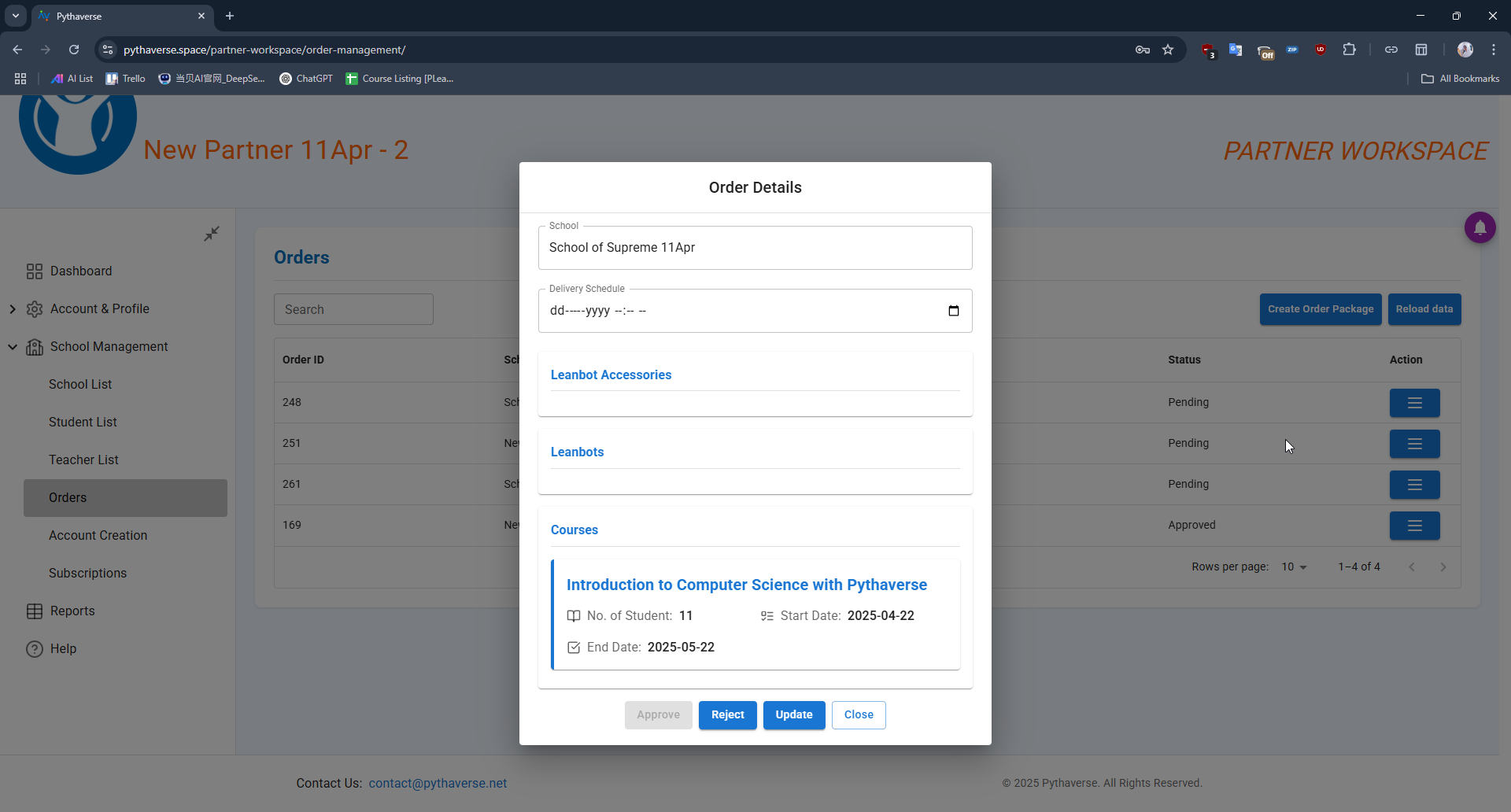This screenshot has width=1511, height=812.
Task: Click the Reports table icon
Action: click(x=35, y=611)
